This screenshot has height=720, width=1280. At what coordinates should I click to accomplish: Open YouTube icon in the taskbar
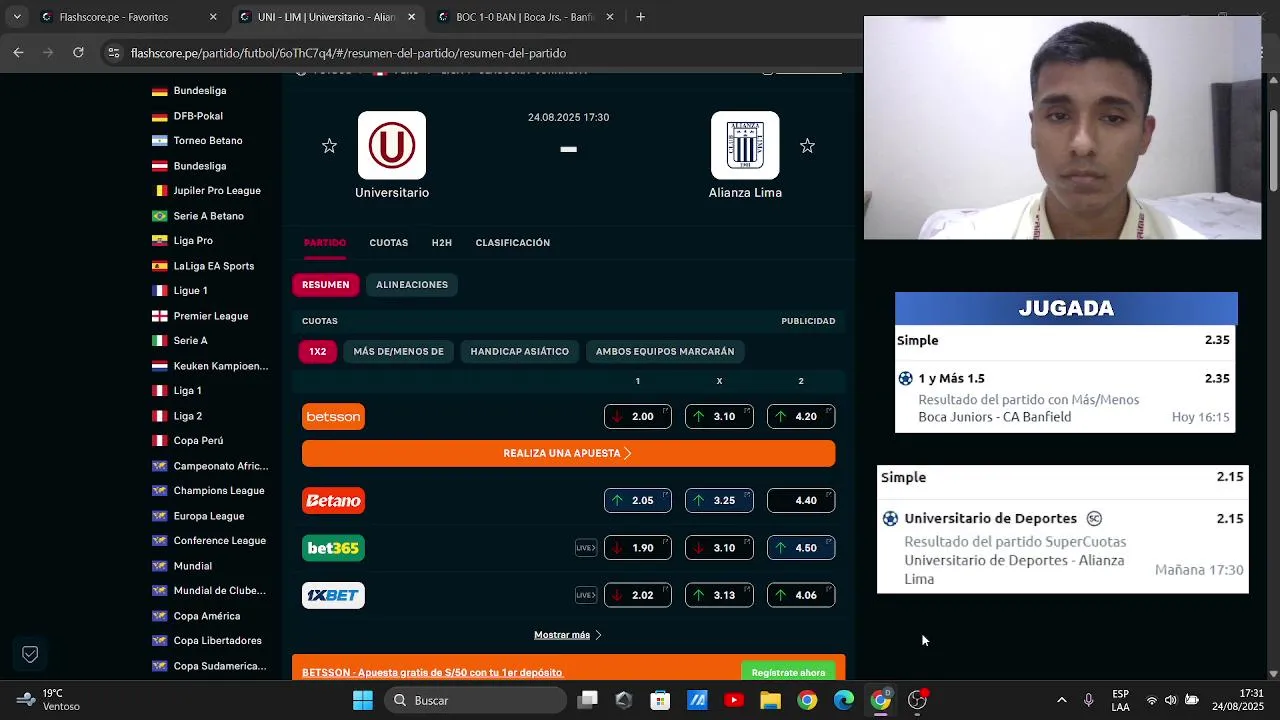pyautogui.click(x=734, y=700)
